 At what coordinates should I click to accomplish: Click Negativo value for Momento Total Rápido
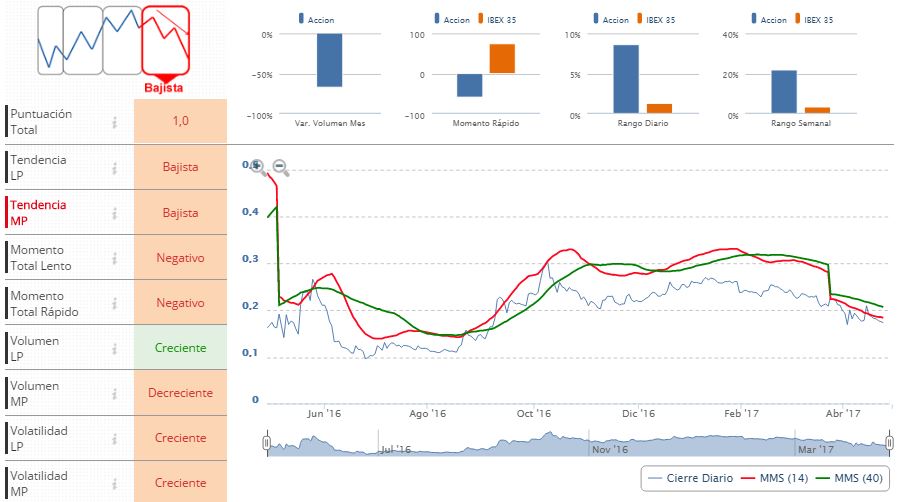click(x=181, y=302)
